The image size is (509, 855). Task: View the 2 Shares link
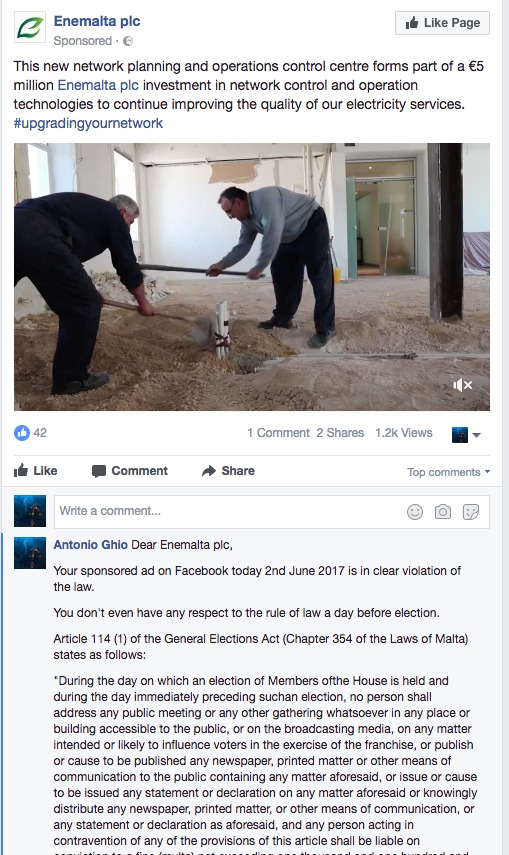[x=340, y=433]
